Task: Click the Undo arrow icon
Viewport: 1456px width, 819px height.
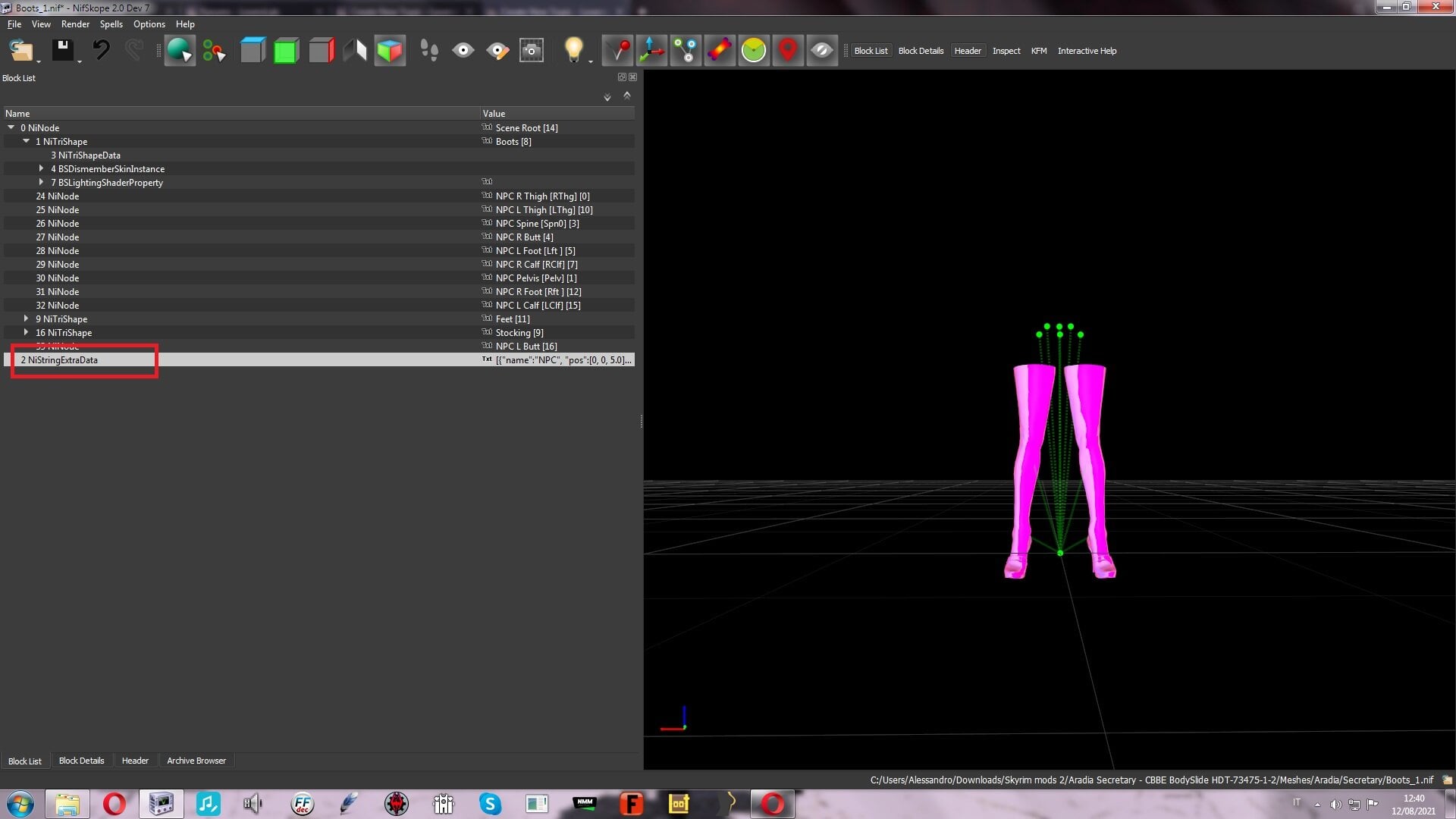Action: 101,51
